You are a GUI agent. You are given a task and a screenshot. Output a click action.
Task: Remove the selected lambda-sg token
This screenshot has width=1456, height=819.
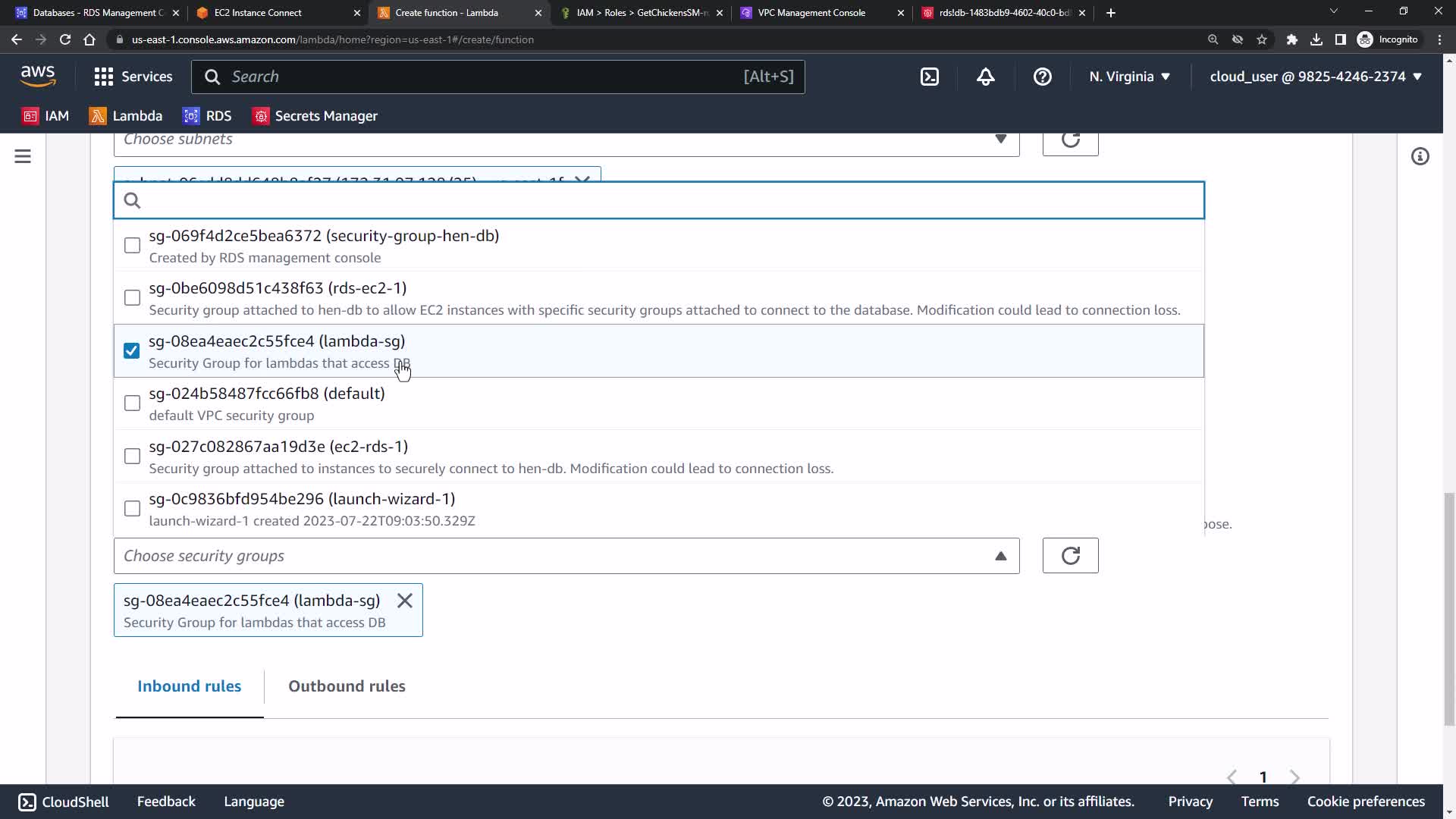point(405,601)
